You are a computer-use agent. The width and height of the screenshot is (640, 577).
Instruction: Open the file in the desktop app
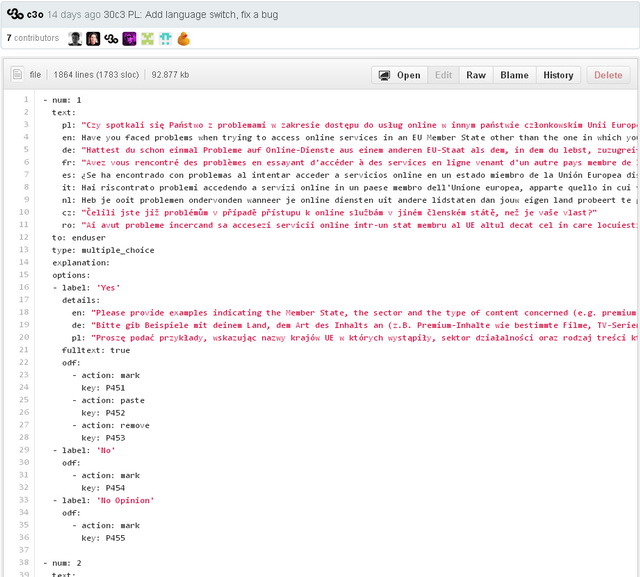coord(399,75)
